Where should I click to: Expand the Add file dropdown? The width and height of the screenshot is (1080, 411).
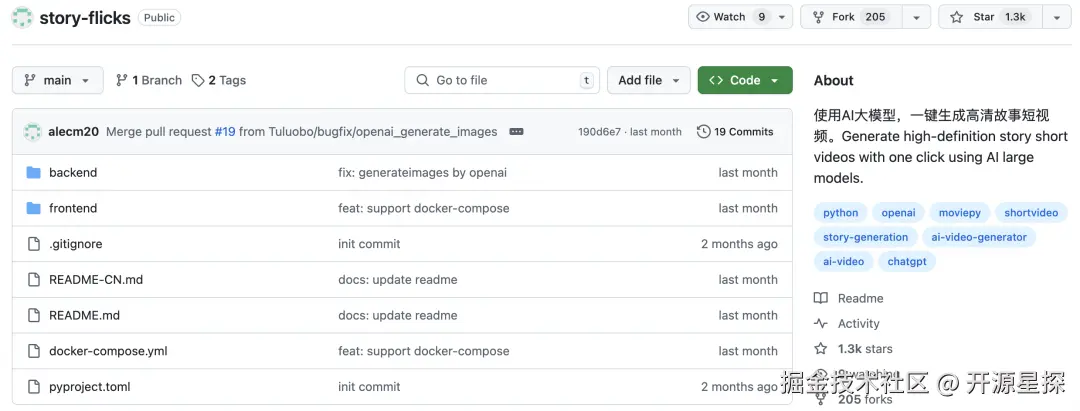click(649, 80)
